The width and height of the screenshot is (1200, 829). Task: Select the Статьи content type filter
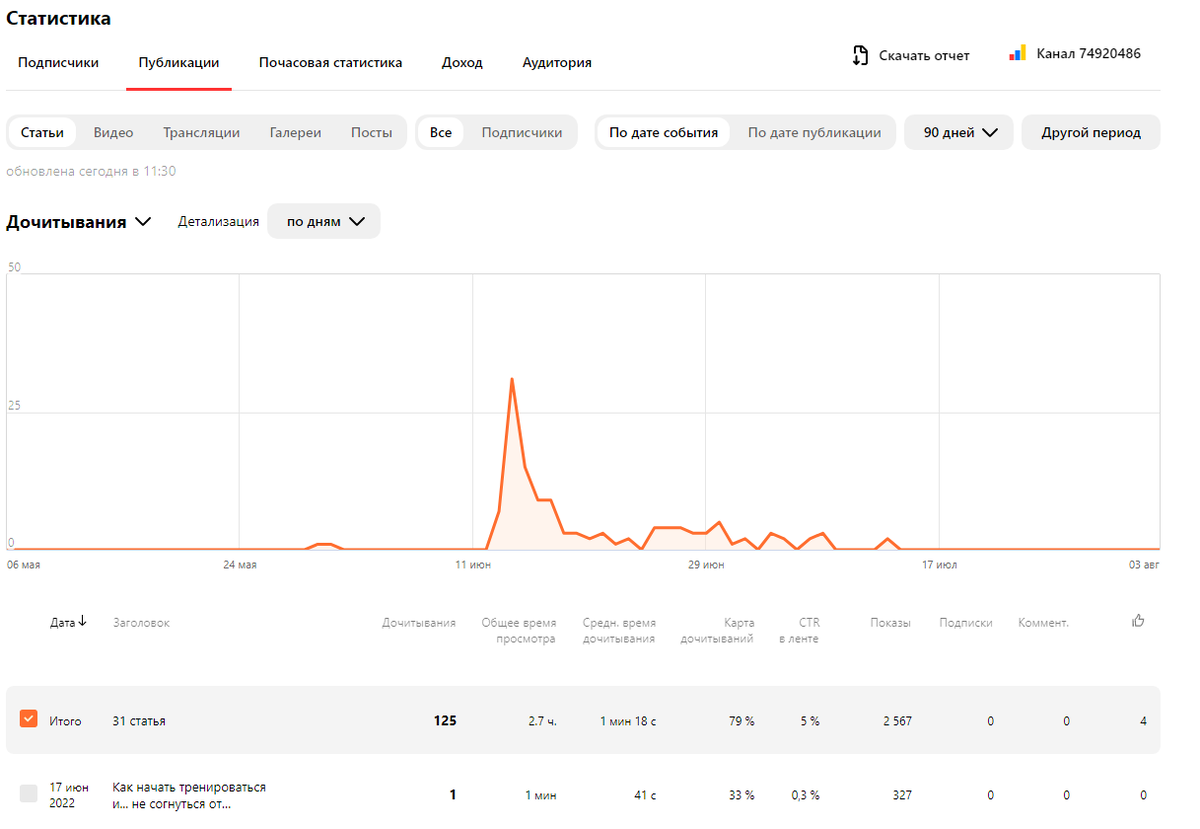tap(42, 132)
